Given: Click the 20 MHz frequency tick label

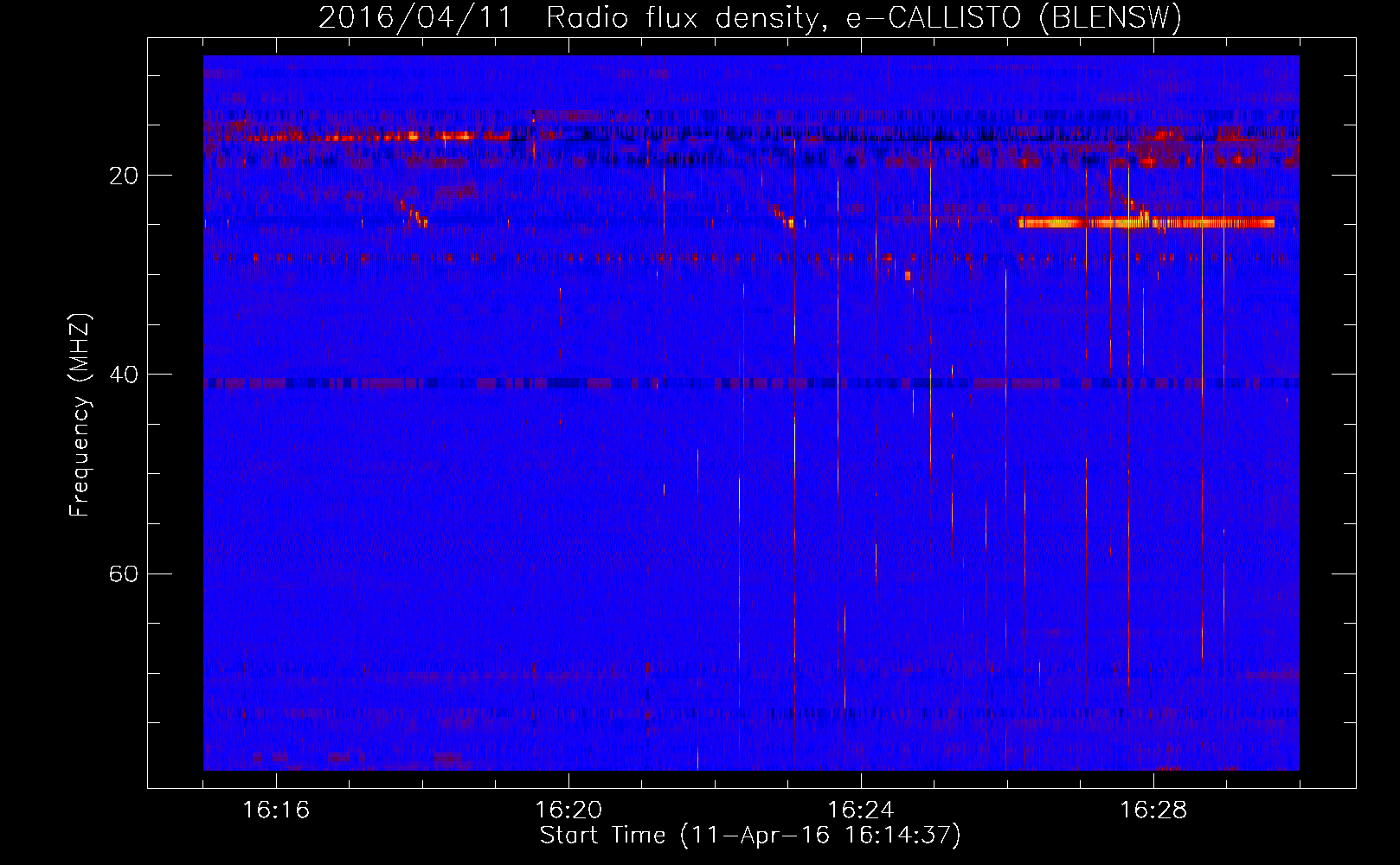Looking at the screenshot, I should (124, 176).
